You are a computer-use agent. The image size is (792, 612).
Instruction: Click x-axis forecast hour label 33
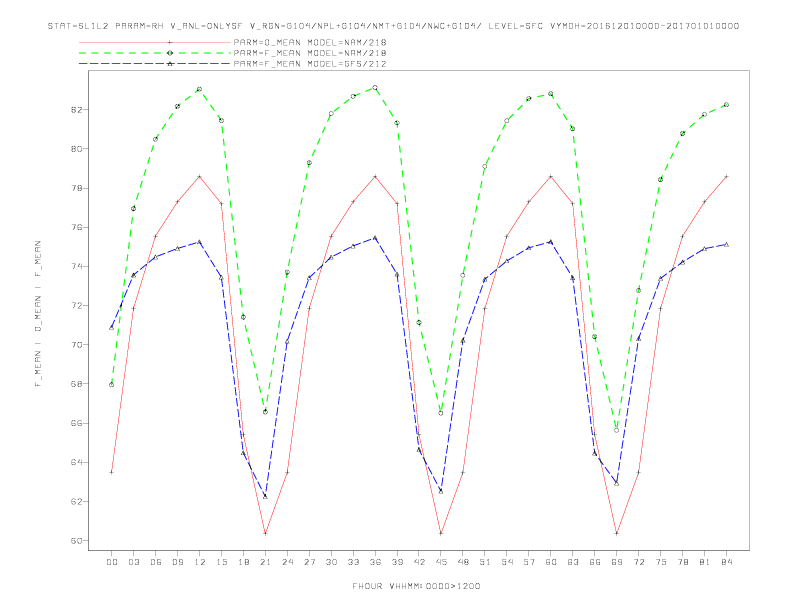tap(353, 562)
